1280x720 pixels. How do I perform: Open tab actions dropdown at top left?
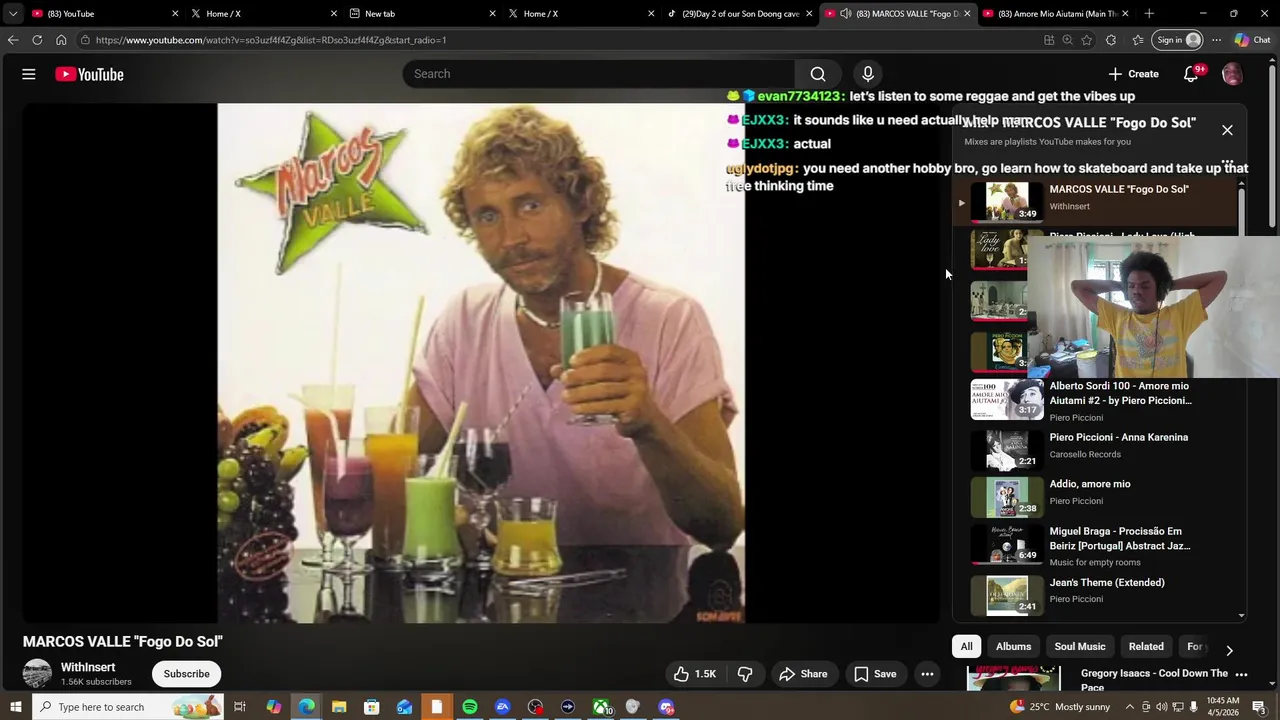pyautogui.click(x=12, y=14)
